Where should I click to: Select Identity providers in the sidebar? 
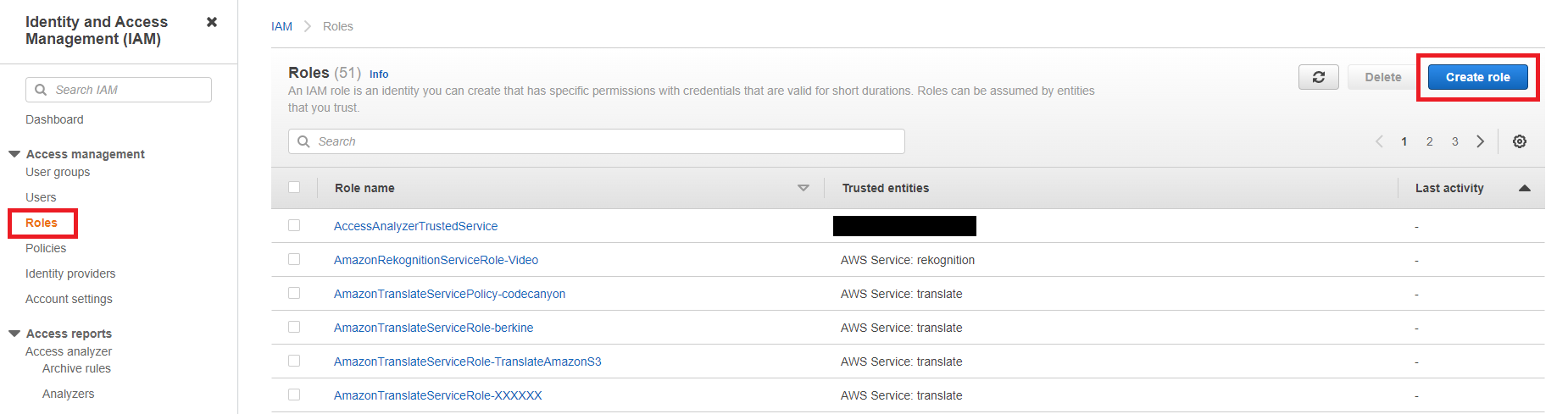point(70,273)
